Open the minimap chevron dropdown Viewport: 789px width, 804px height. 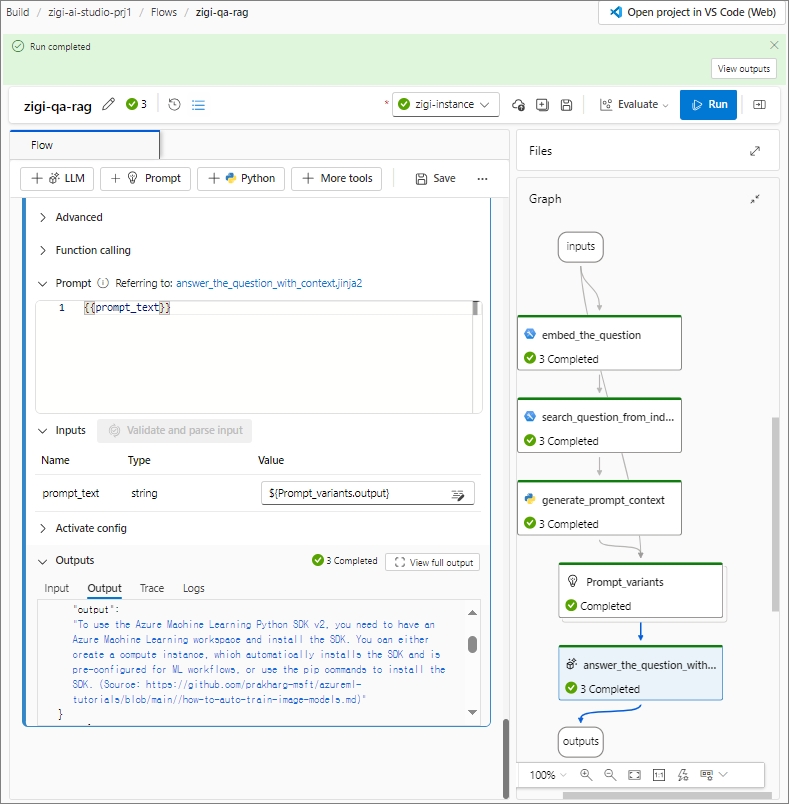point(723,775)
